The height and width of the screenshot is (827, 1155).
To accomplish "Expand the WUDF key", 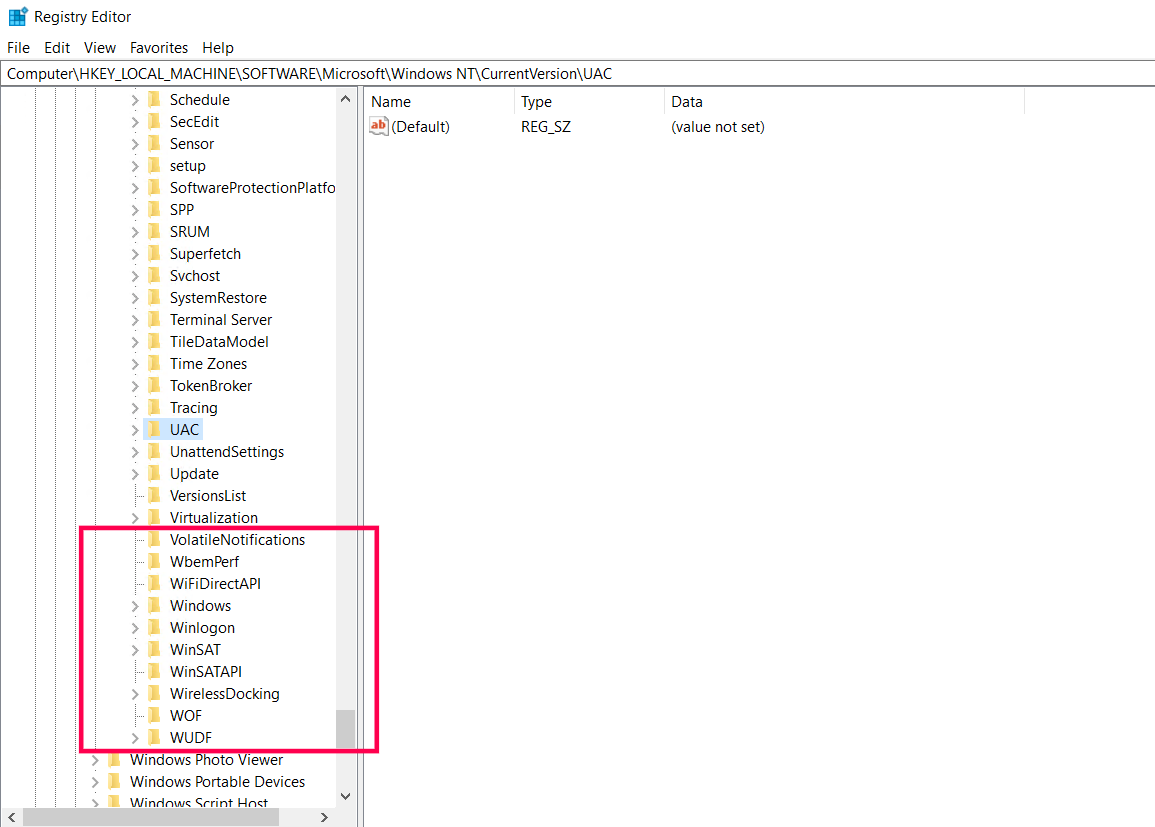I will click(x=135, y=738).
